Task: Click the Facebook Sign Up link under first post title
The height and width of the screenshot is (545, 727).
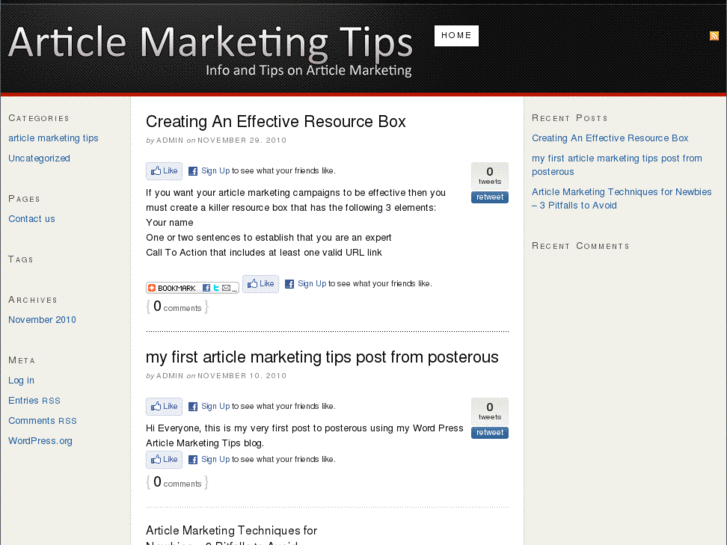Action: click(x=215, y=171)
